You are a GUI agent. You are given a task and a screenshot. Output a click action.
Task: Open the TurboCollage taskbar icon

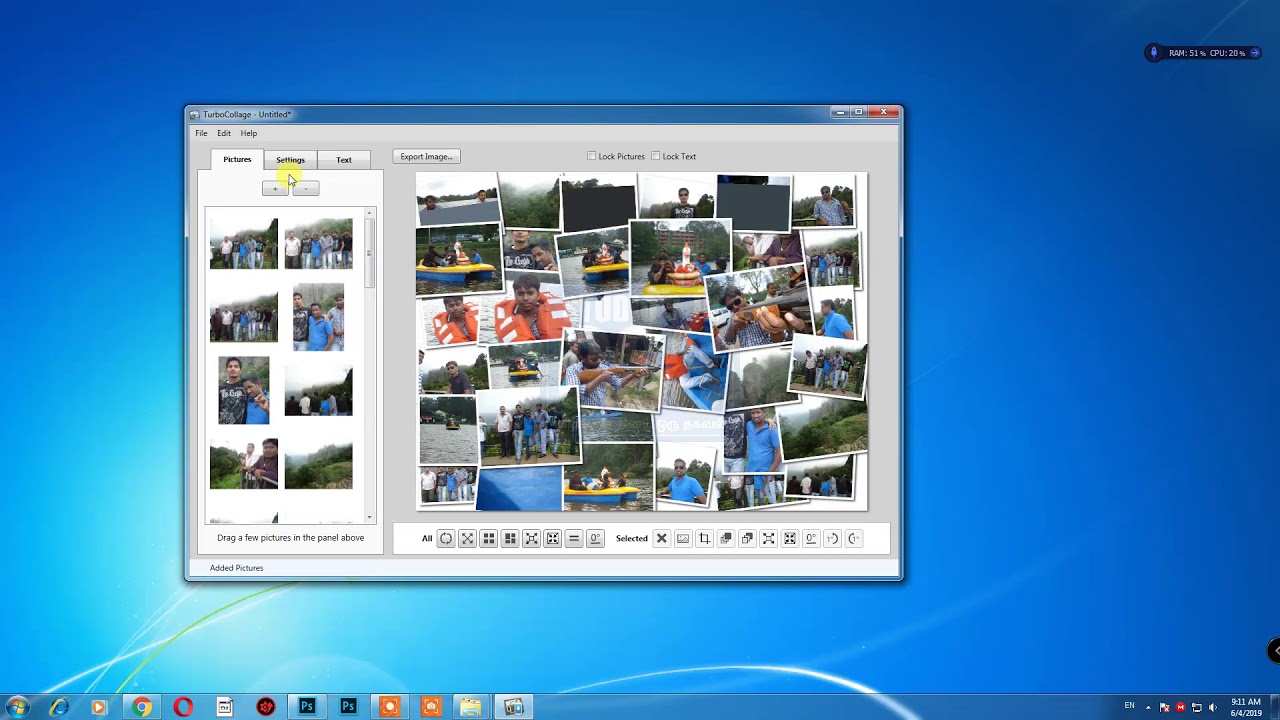click(x=513, y=707)
